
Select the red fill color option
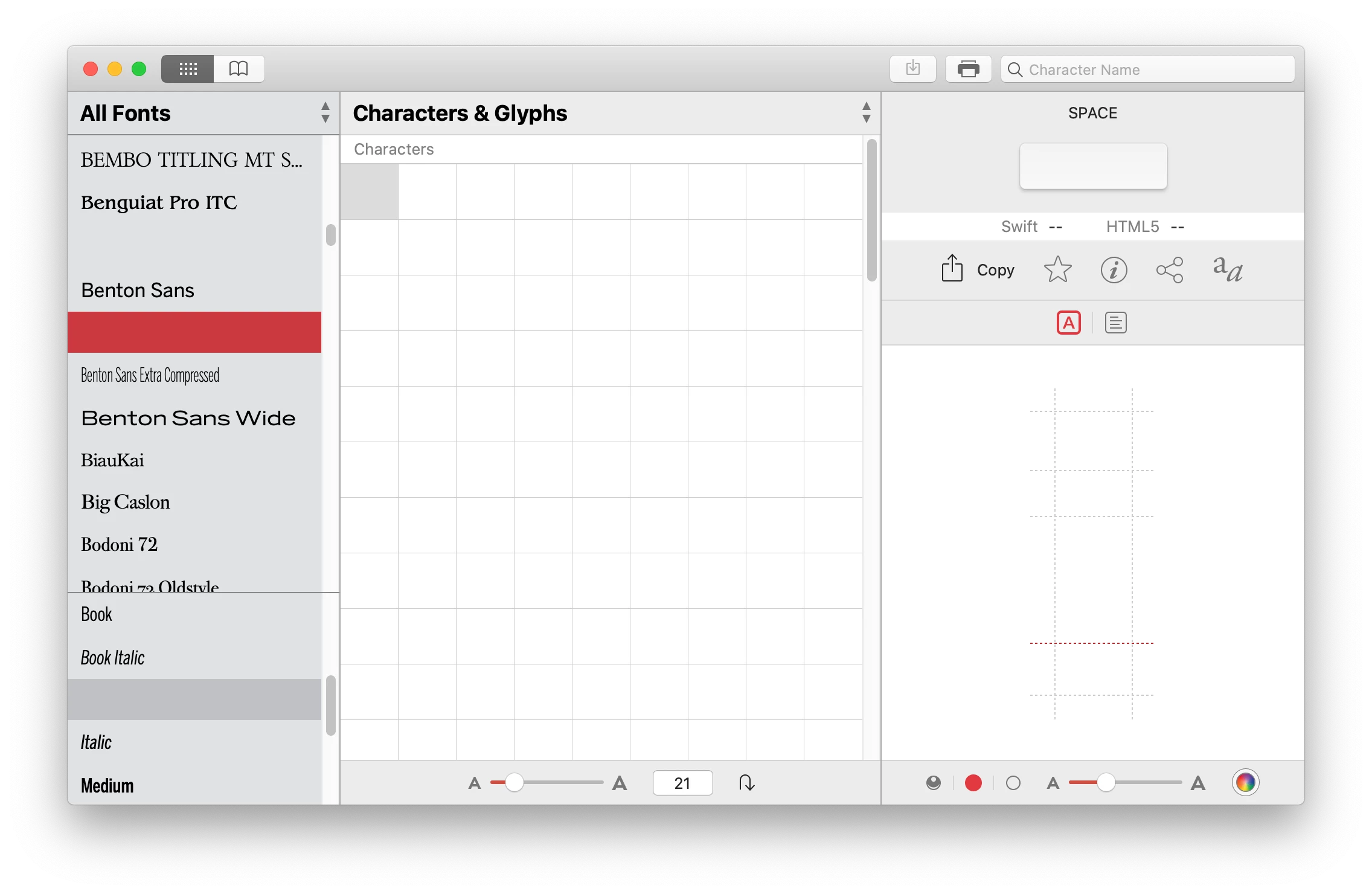[973, 783]
